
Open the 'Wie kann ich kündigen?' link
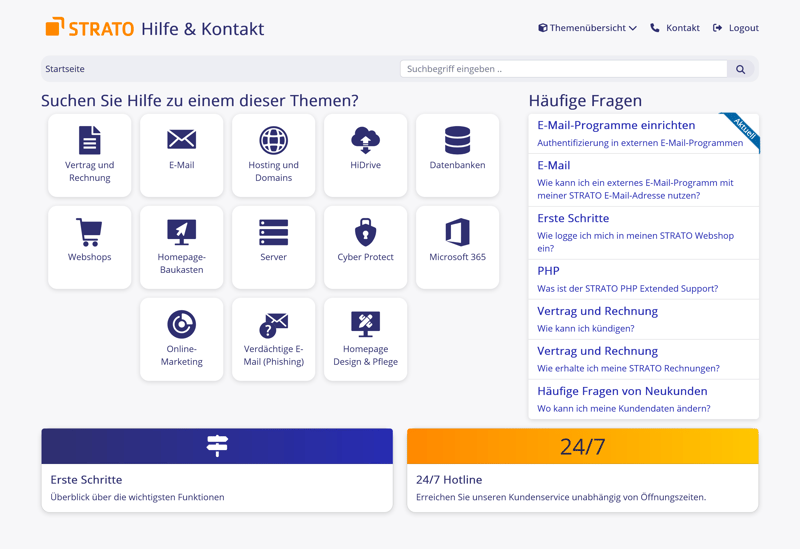585,328
